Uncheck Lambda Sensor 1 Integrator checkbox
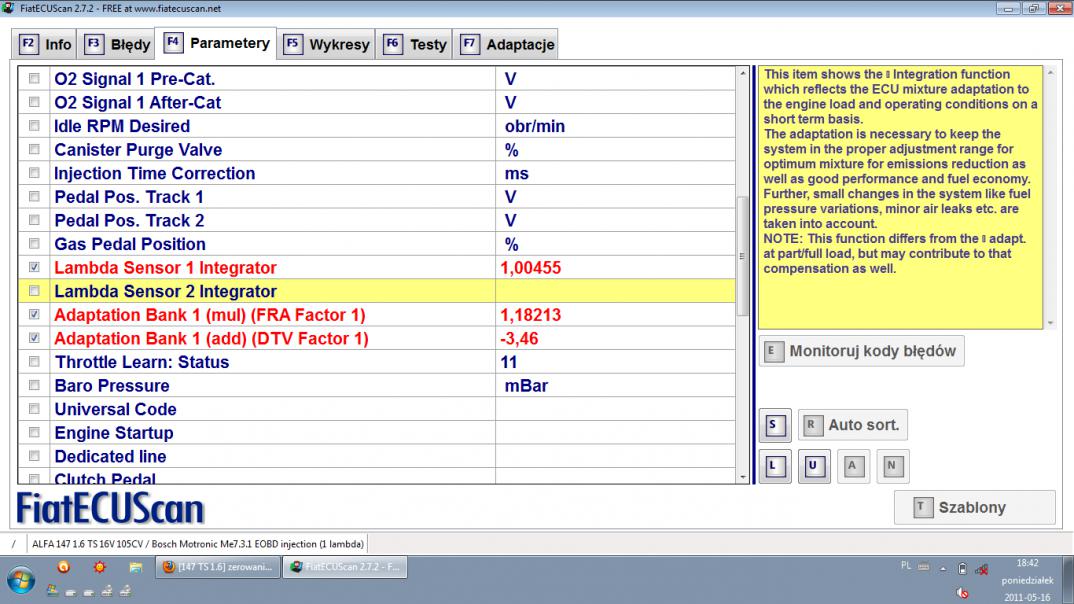Screen dimensions: 1074x604 [35, 268]
